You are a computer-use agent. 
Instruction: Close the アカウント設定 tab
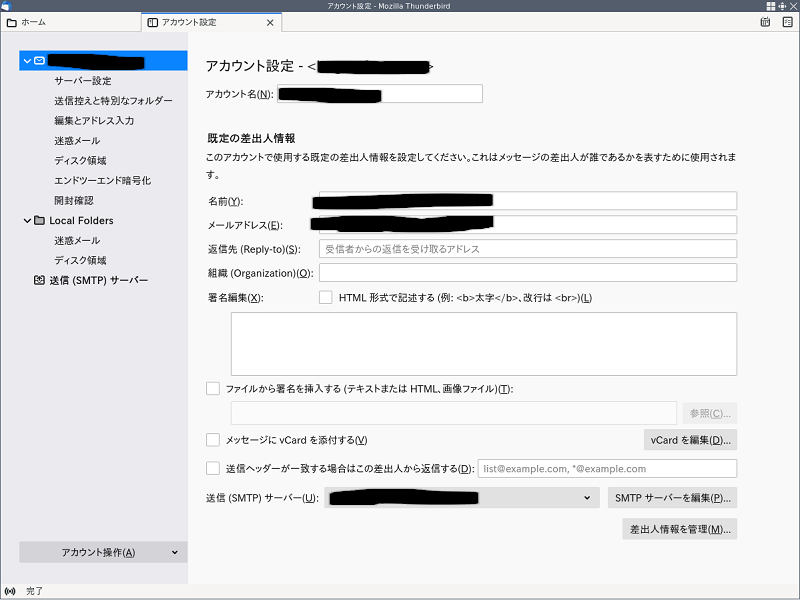click(x=270, y=22)
